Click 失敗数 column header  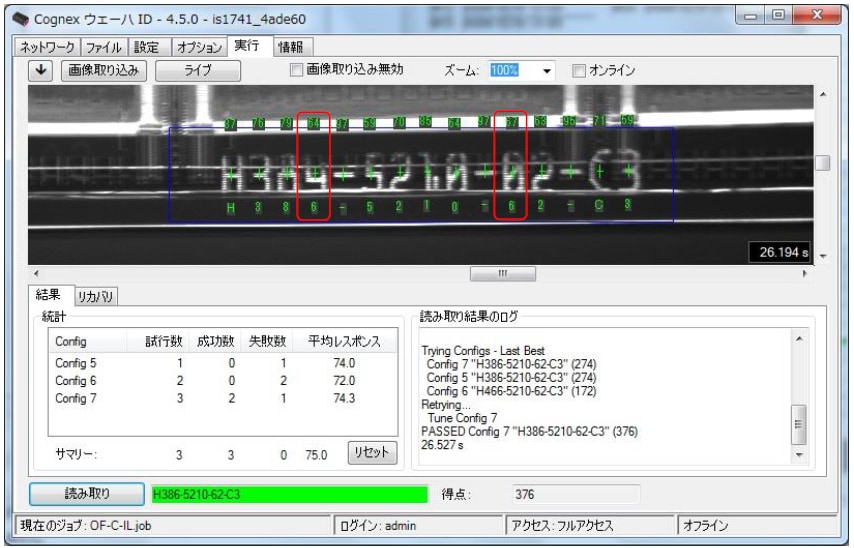[267, 342]
